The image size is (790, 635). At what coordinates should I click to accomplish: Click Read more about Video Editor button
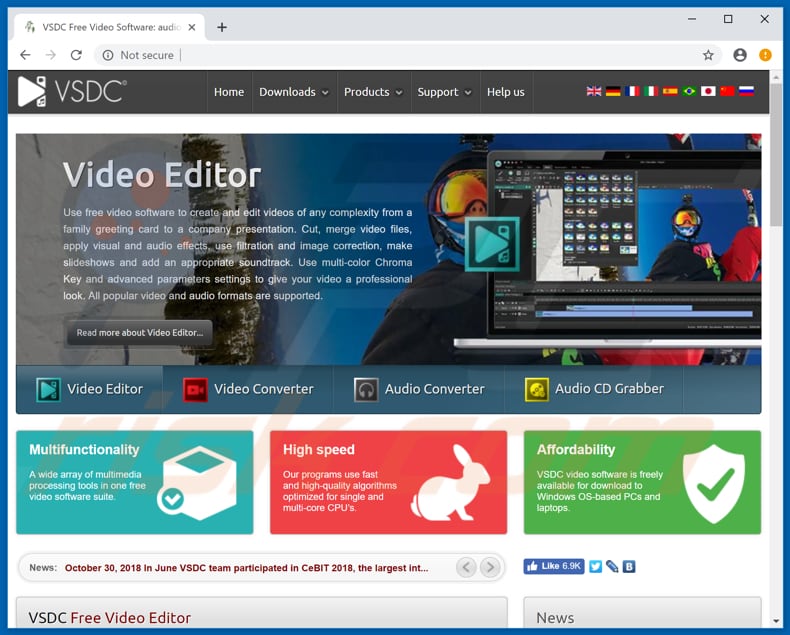tap(140, 333)
